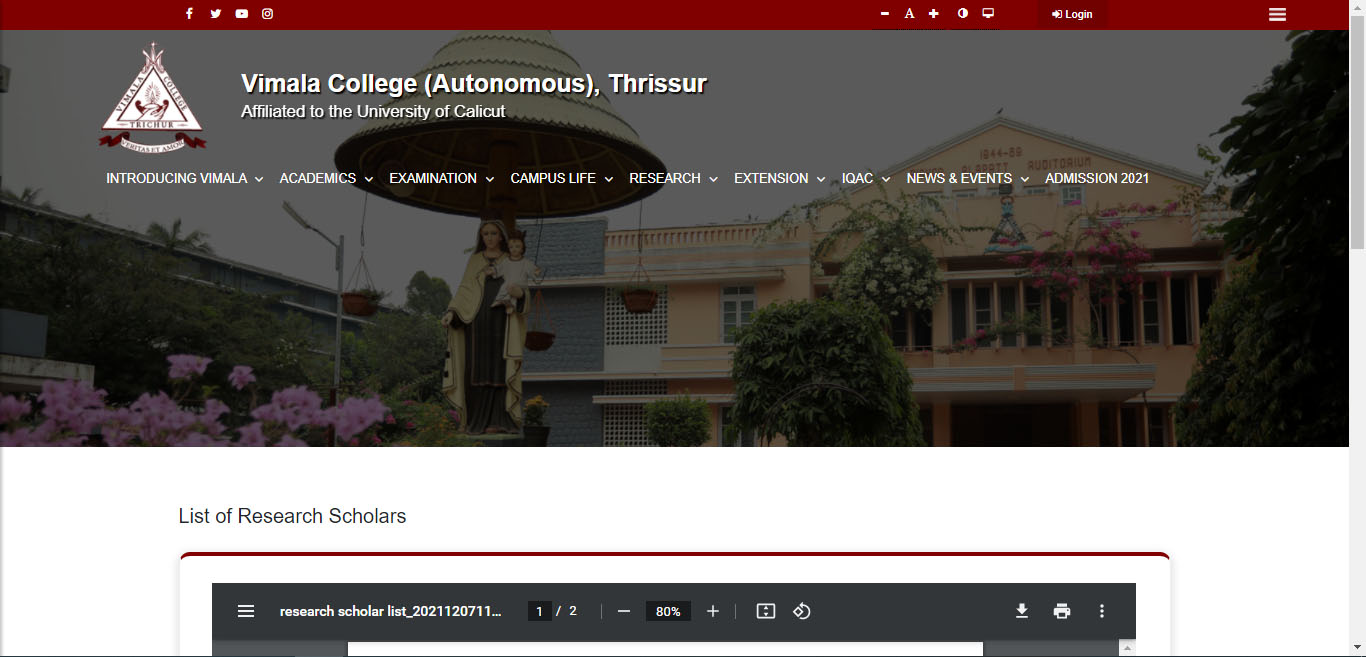The width and height of the screenshot is (1366, 657).
Task: Open the Vimala College (Autonomous), Thrissur title
Action: 474,83
